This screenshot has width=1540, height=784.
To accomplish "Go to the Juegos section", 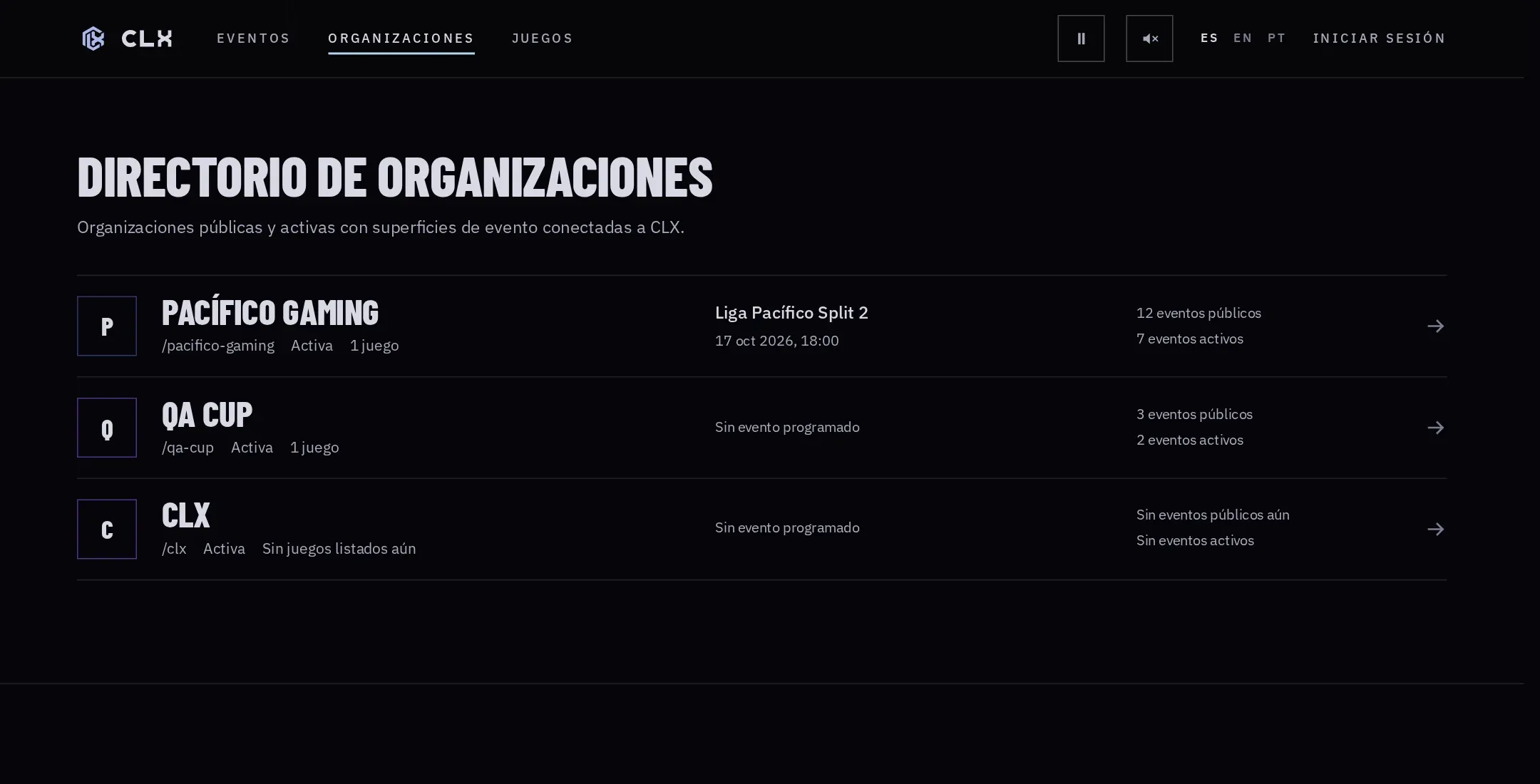I will click(543, 38).
